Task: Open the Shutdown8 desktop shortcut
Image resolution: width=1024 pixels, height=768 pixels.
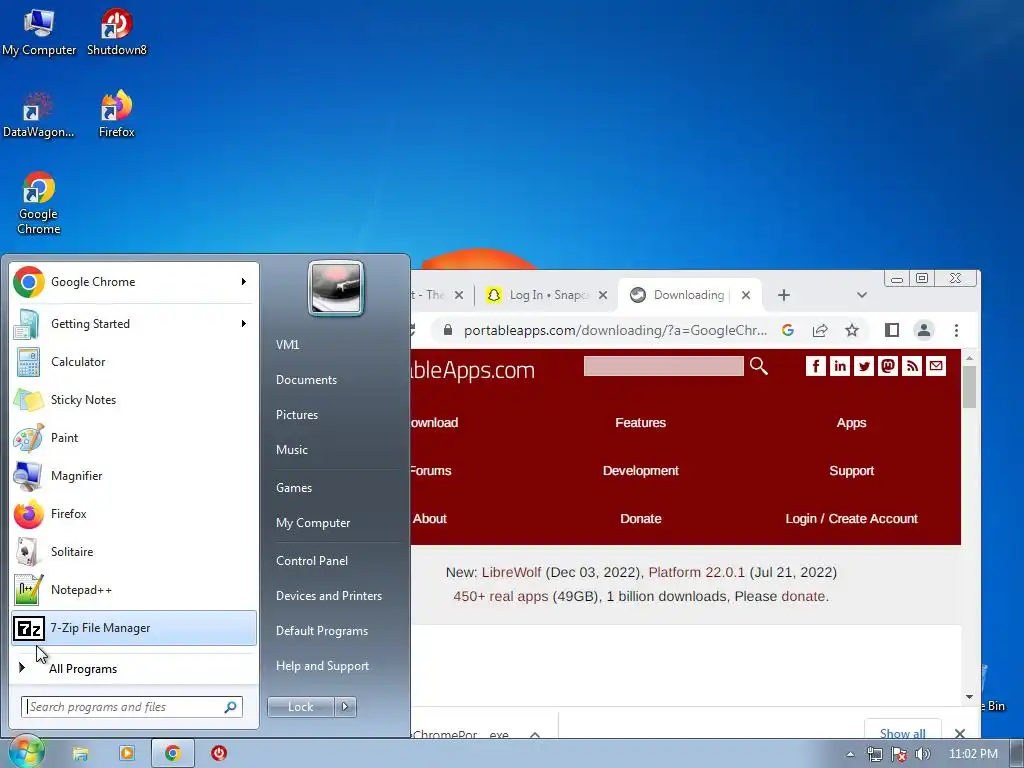Action: click(116, 33)
